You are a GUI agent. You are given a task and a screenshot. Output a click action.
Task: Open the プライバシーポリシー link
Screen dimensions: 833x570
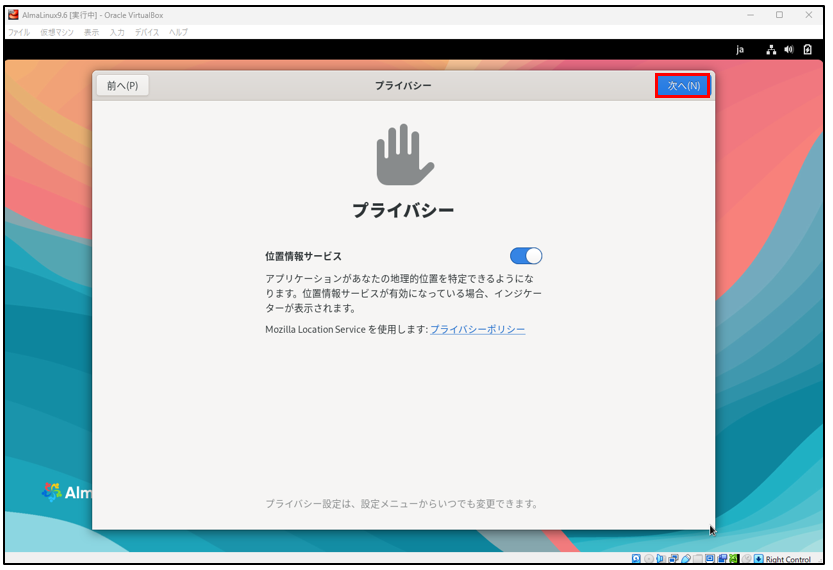477,329
